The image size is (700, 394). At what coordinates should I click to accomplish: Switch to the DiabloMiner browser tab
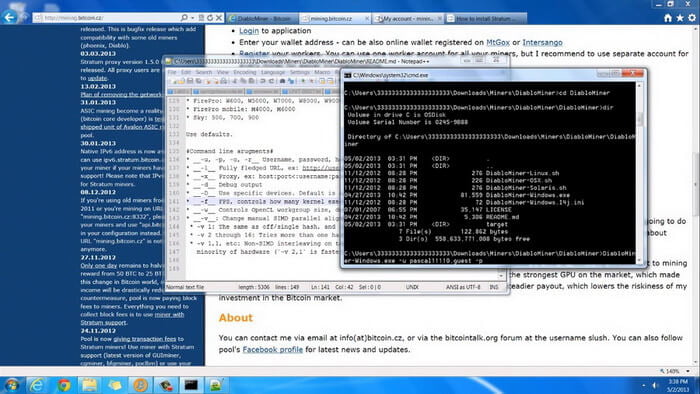[x=262, y=18]
